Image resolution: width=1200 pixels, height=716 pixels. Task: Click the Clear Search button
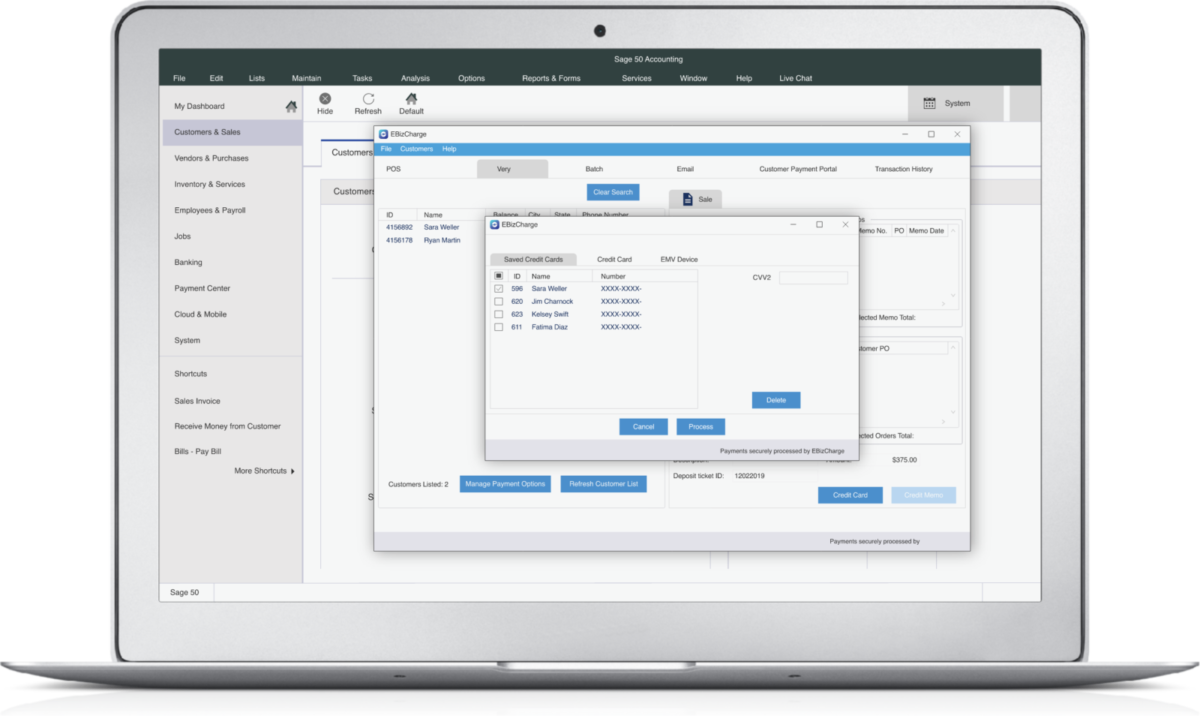[612, 192]
